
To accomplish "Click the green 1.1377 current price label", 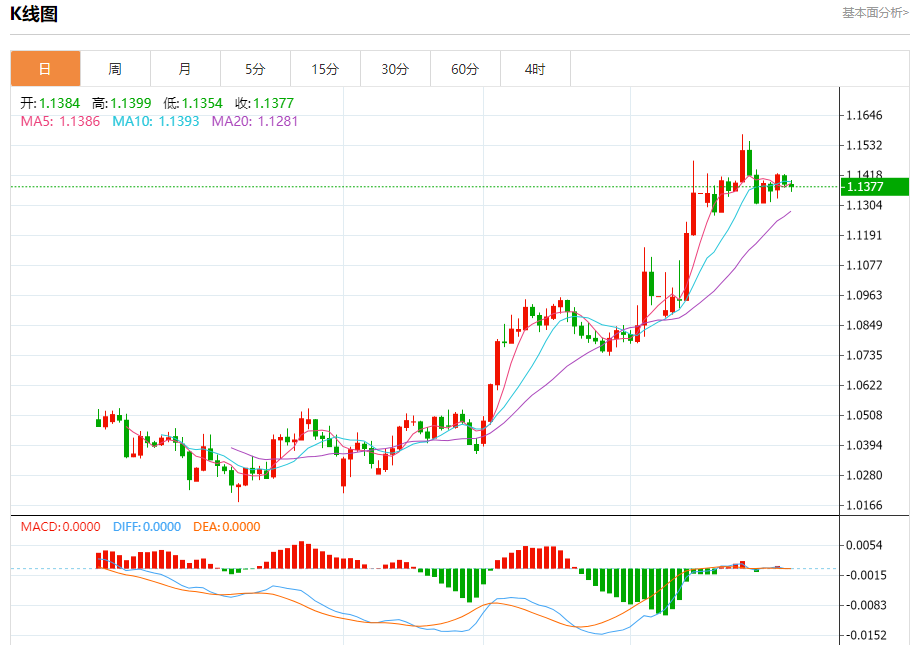I will 875,187.
